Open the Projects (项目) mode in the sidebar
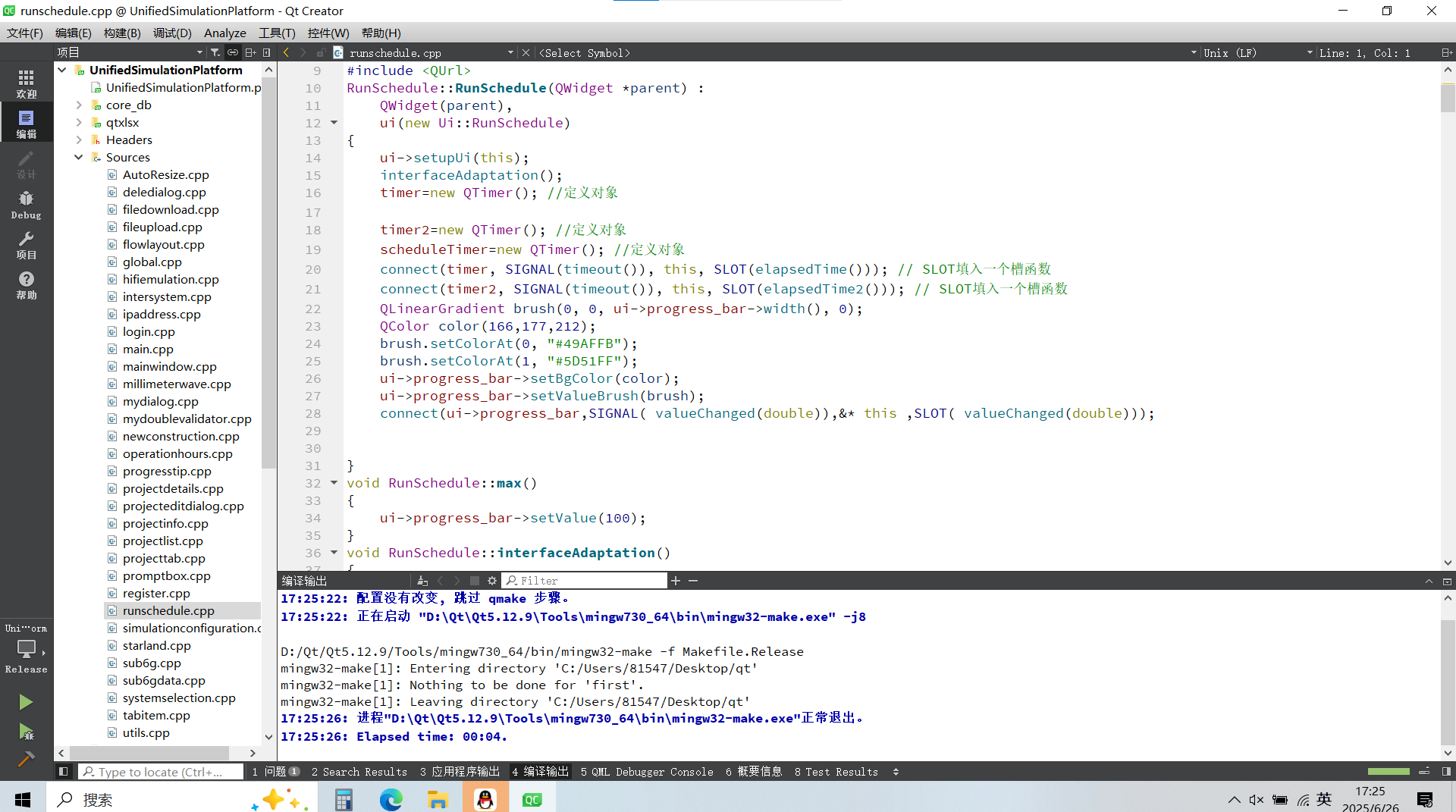1456x812 pixels. pos(27,244)
